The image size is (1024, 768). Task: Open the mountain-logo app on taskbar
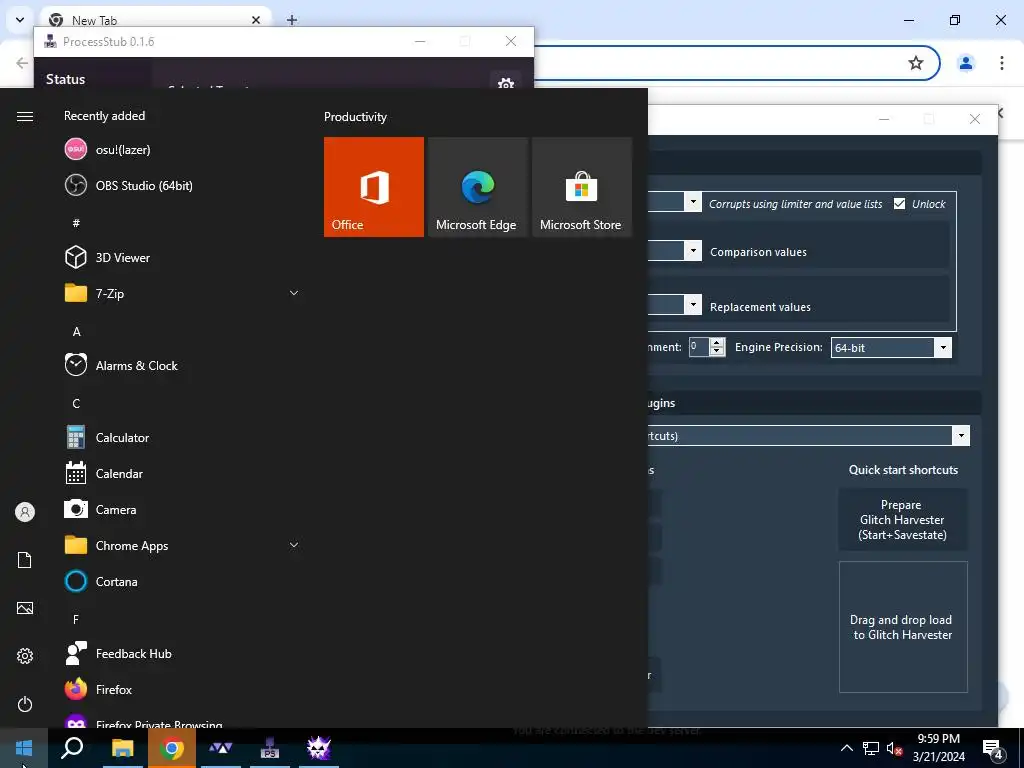tap(220, 748)
